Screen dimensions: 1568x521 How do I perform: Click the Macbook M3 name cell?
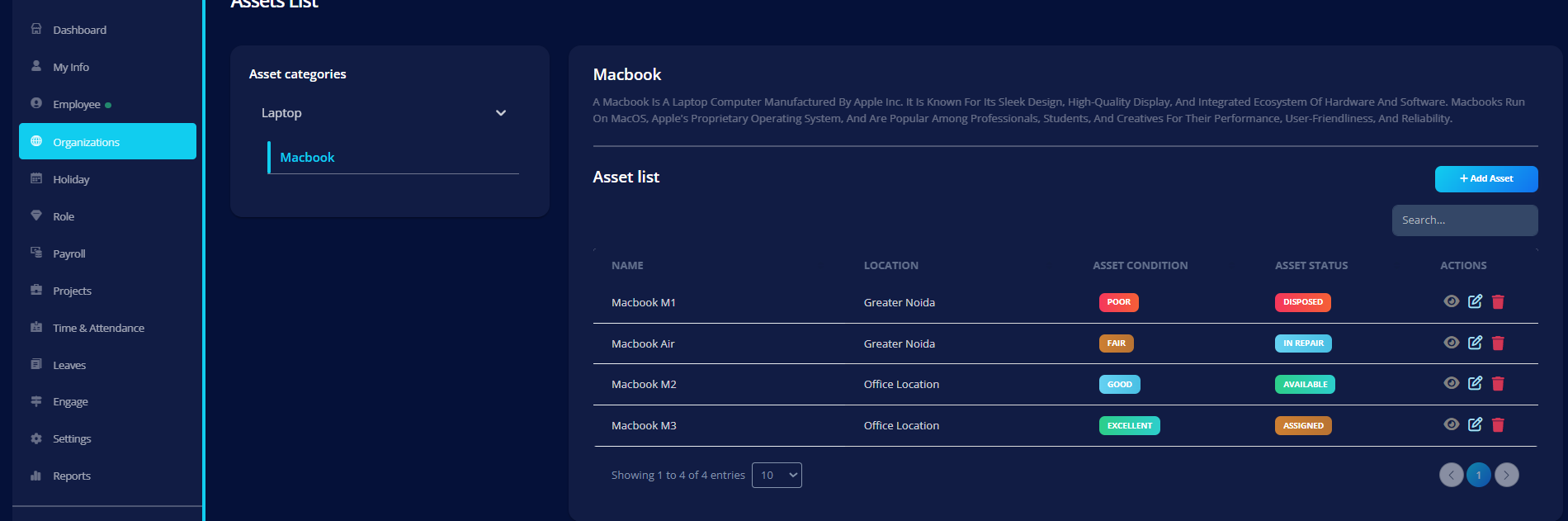644,426
